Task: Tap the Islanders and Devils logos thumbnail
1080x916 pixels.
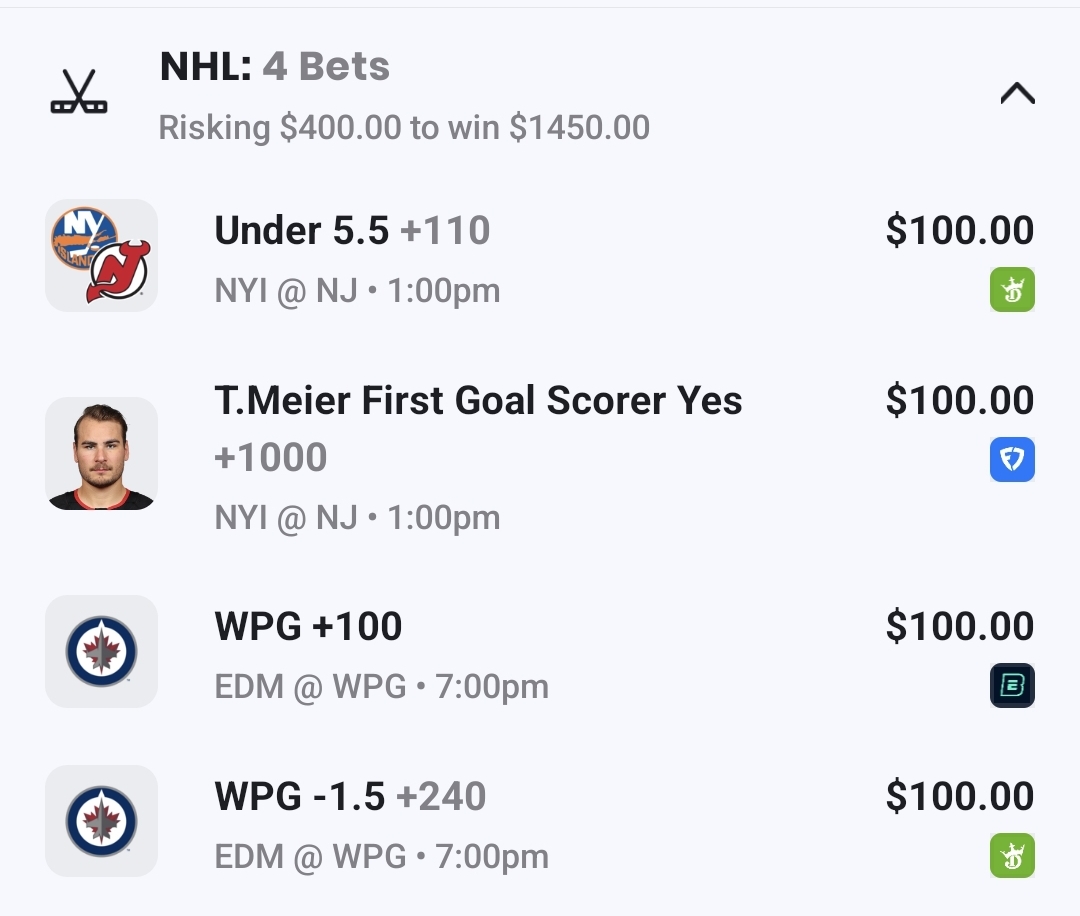Action: pos(101,255)
